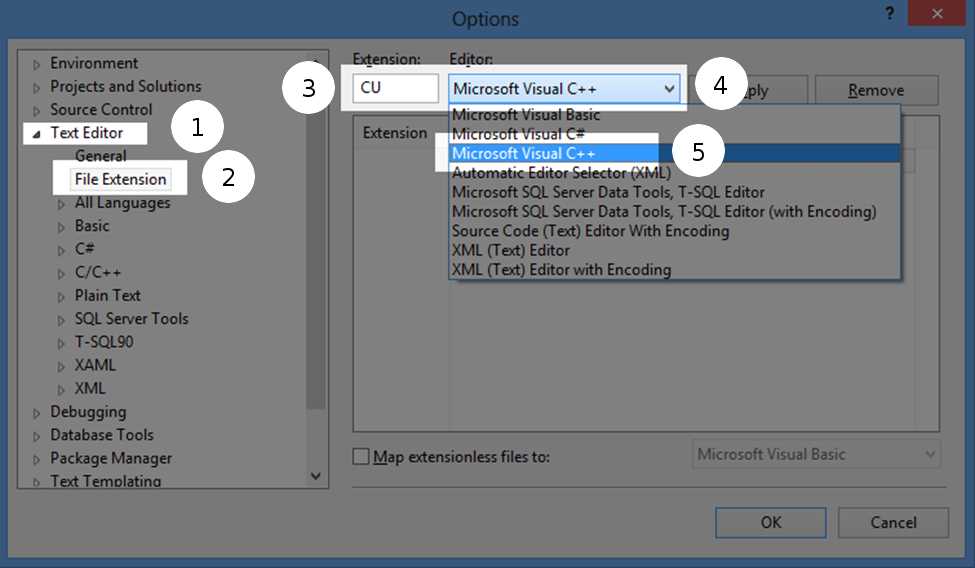Open General under Text Editor
Image resolution: width=975 pixels, height=568 pixels.
(100, 156)
